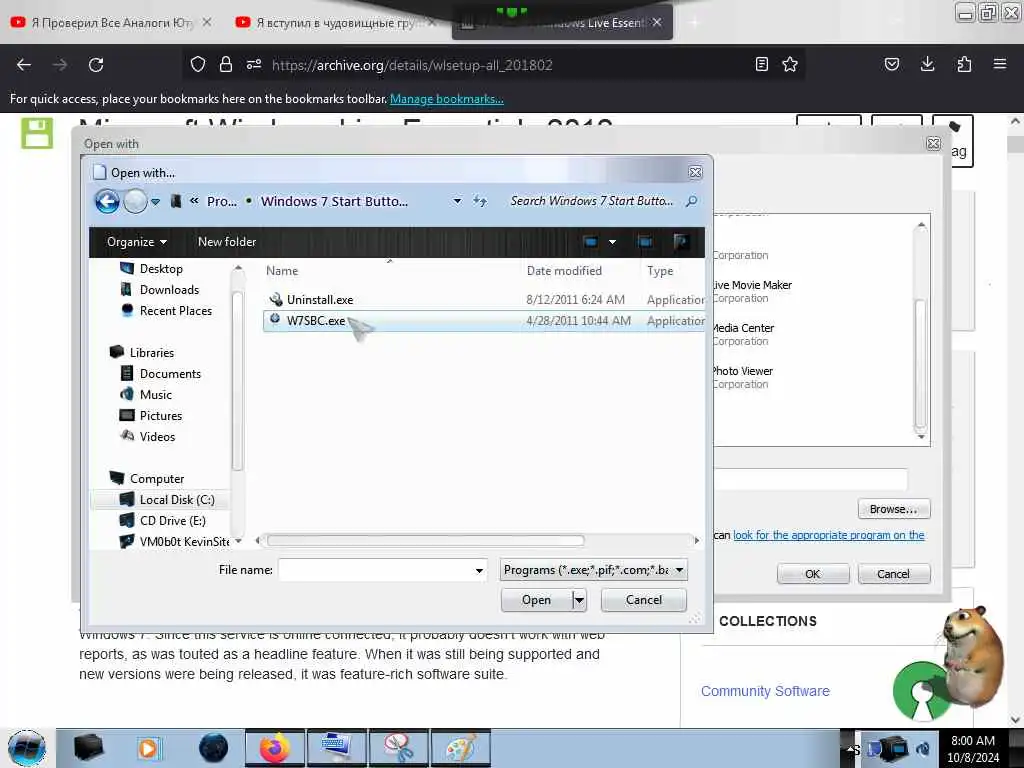Open the Documents library
The height and width of the screenshot is (768, 1024).
170,374
